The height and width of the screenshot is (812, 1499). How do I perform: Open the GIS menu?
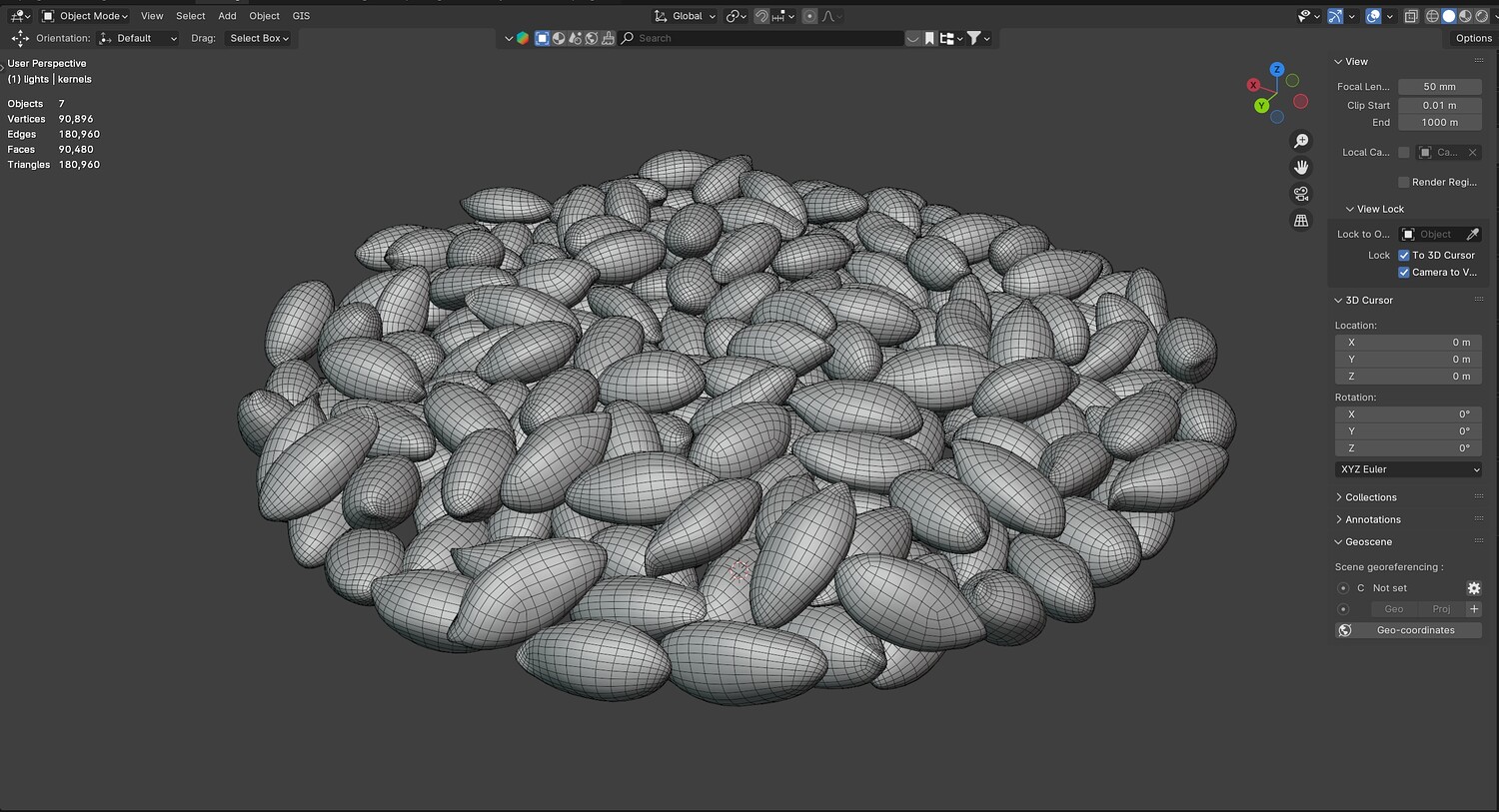coord(301,16)
